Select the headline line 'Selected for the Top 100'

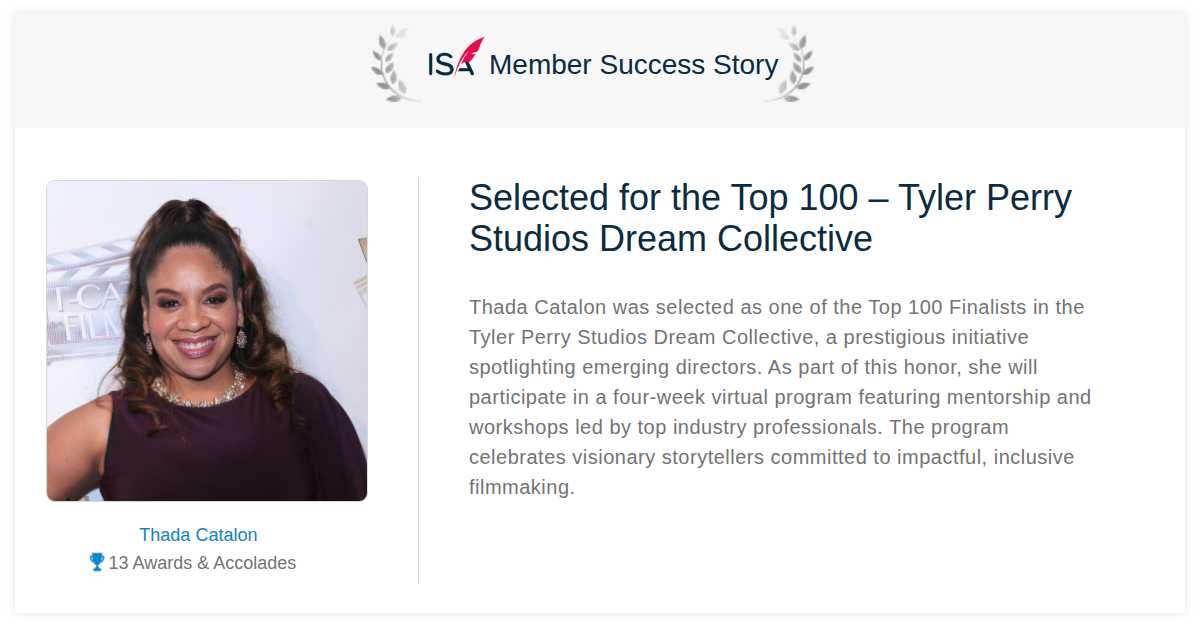[x=664, y=198]
